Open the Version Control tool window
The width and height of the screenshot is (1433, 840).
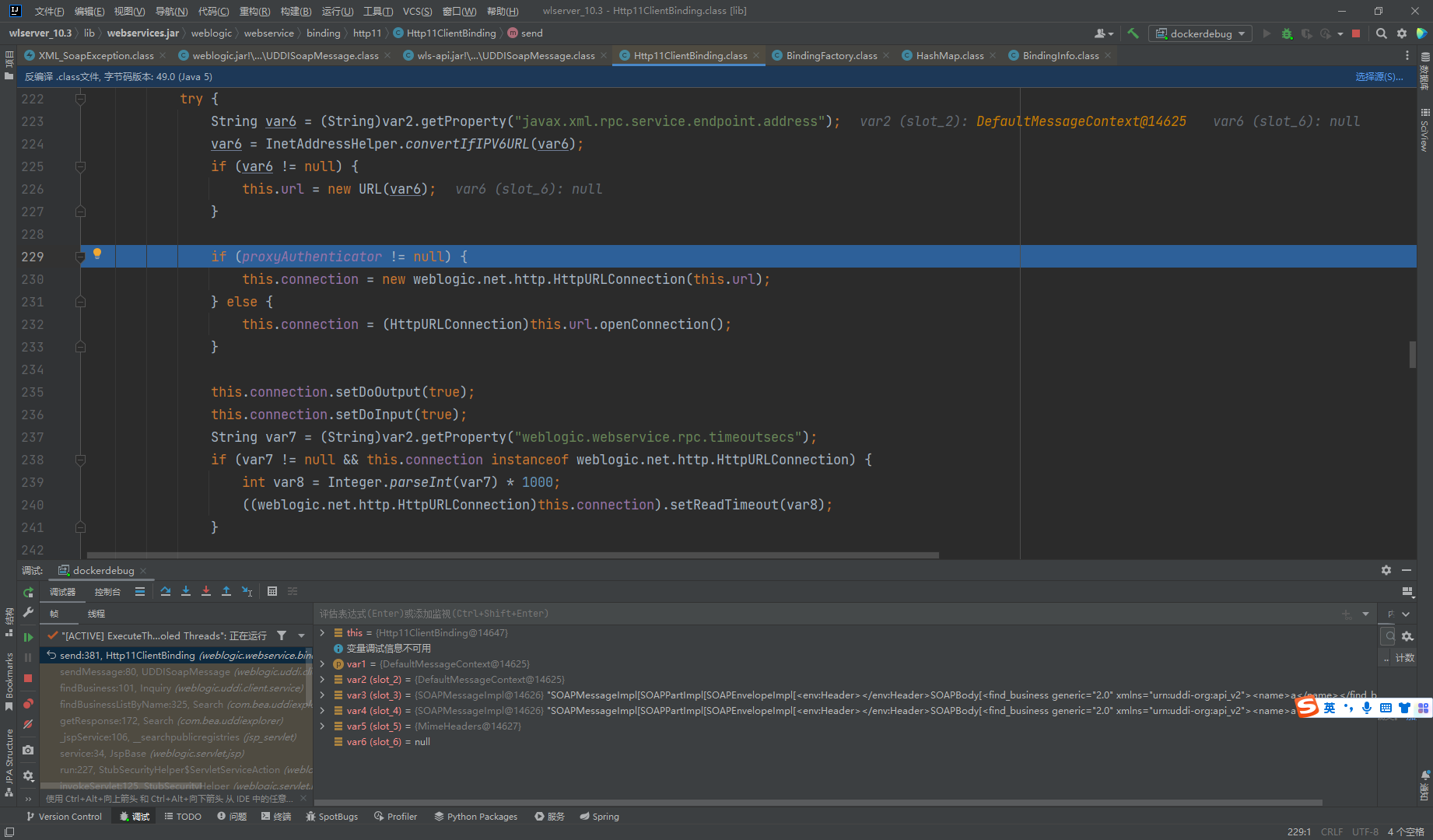[x=64, y=816]
